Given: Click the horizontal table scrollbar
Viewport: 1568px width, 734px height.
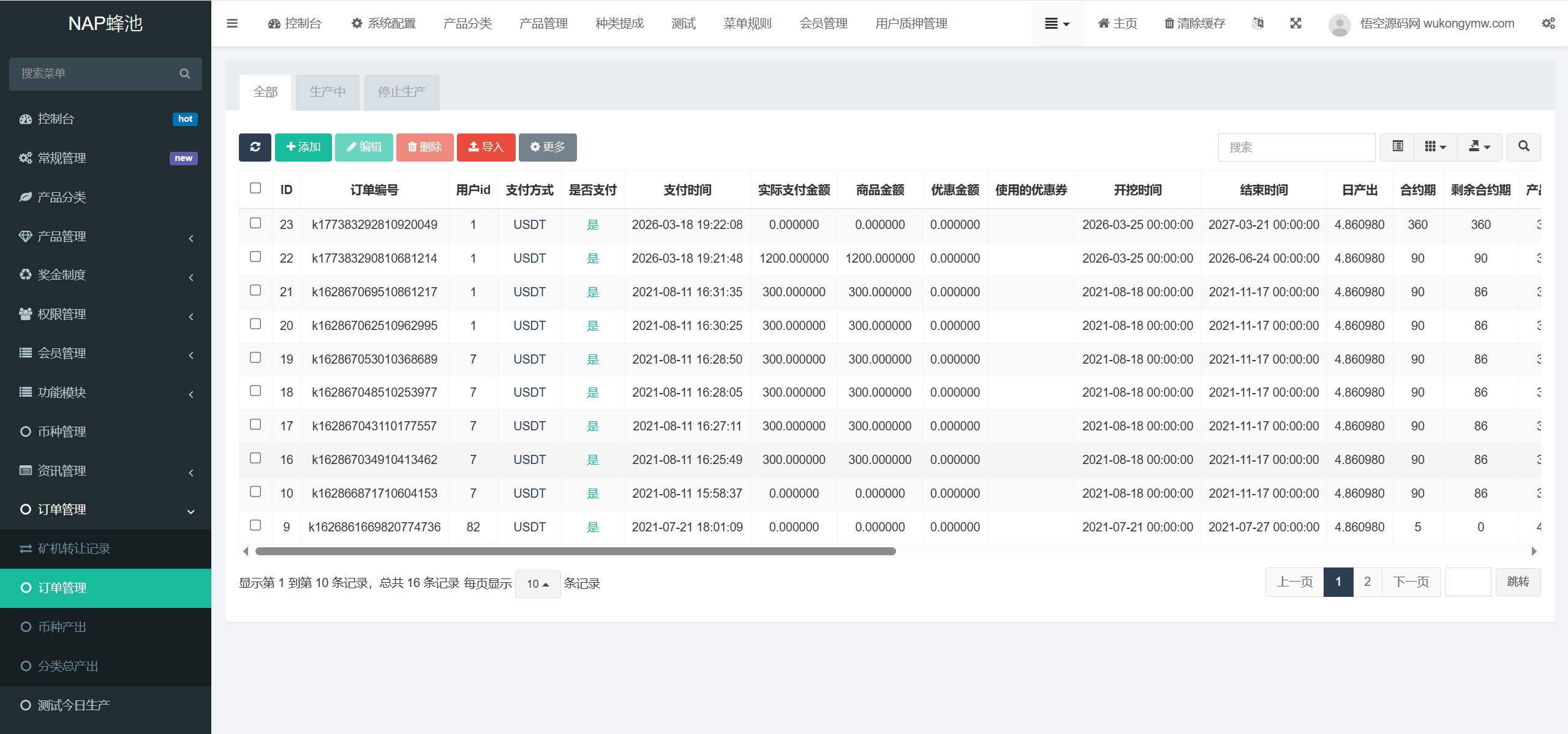Looking at the screenshot, I should point(575,551).
